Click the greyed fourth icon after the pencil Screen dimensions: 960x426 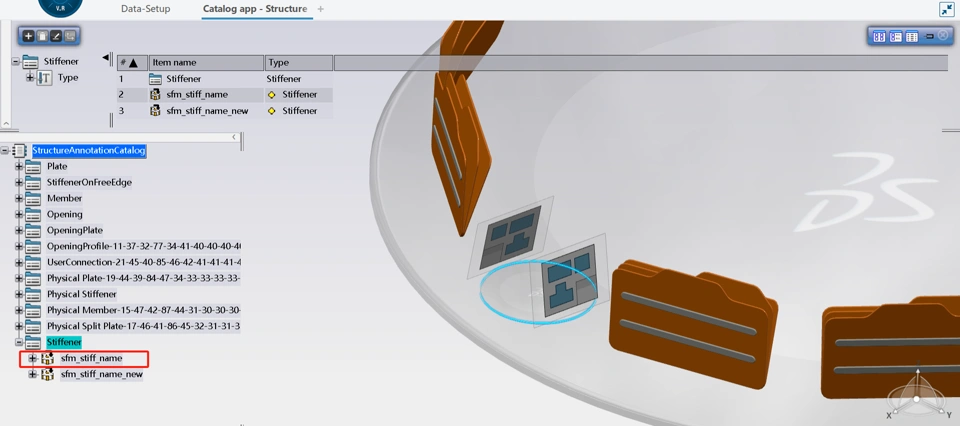coord(69,36)
